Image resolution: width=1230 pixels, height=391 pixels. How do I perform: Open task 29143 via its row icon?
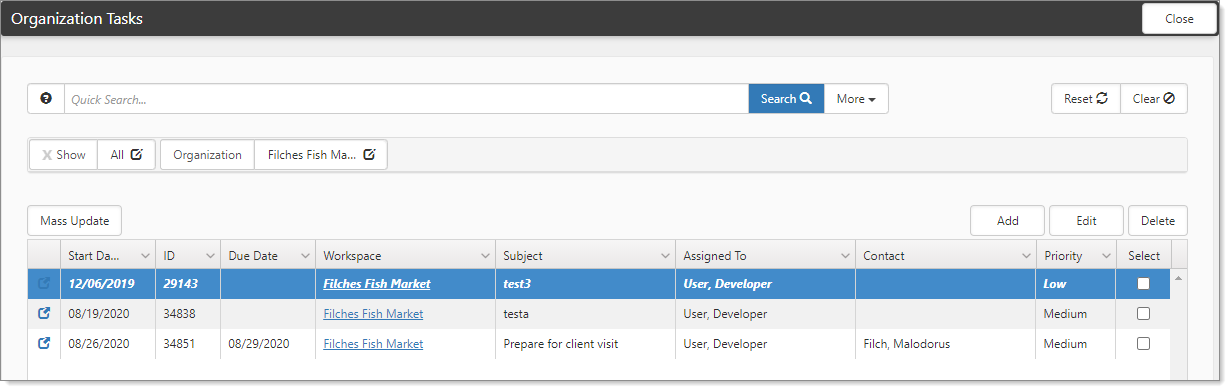point(44,284)
